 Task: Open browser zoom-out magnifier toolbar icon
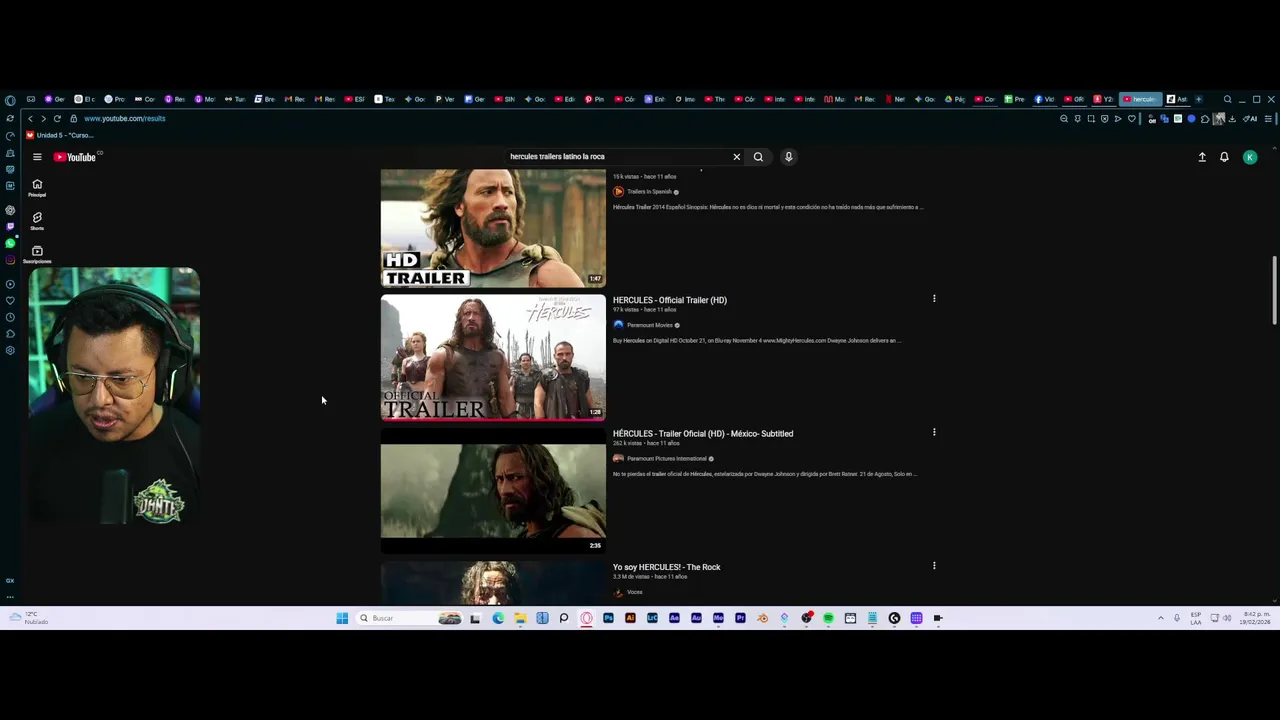(1064, 119)
